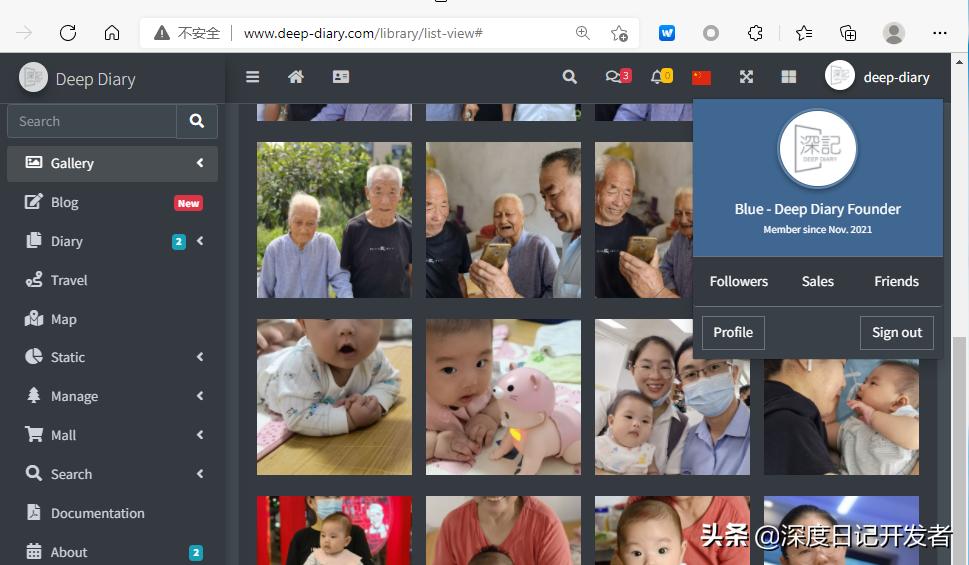The height and width of the screenshot is (565, 969).
Task: Open Diary in the sidebar
Action: tap(112, 241)
